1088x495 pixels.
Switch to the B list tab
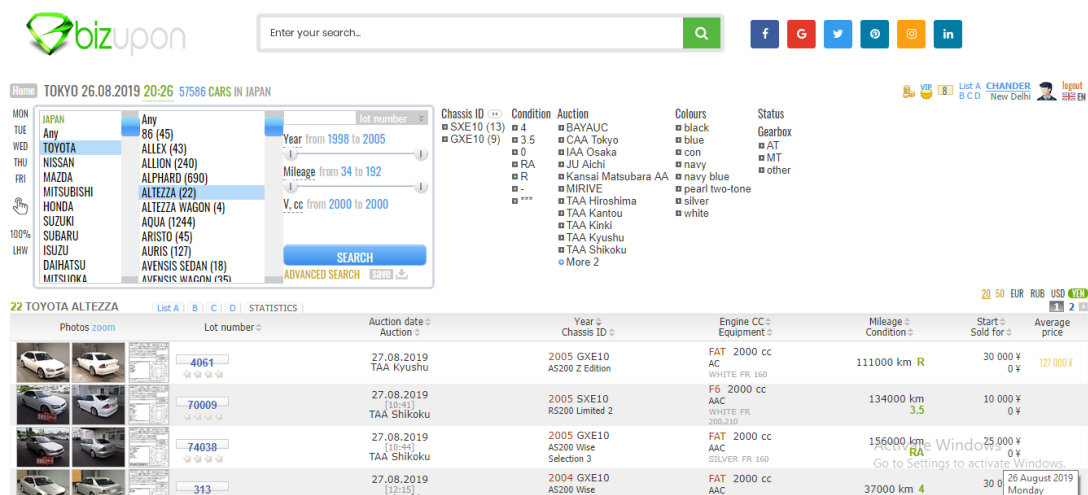pyautogui.click(x=195, y=308)
